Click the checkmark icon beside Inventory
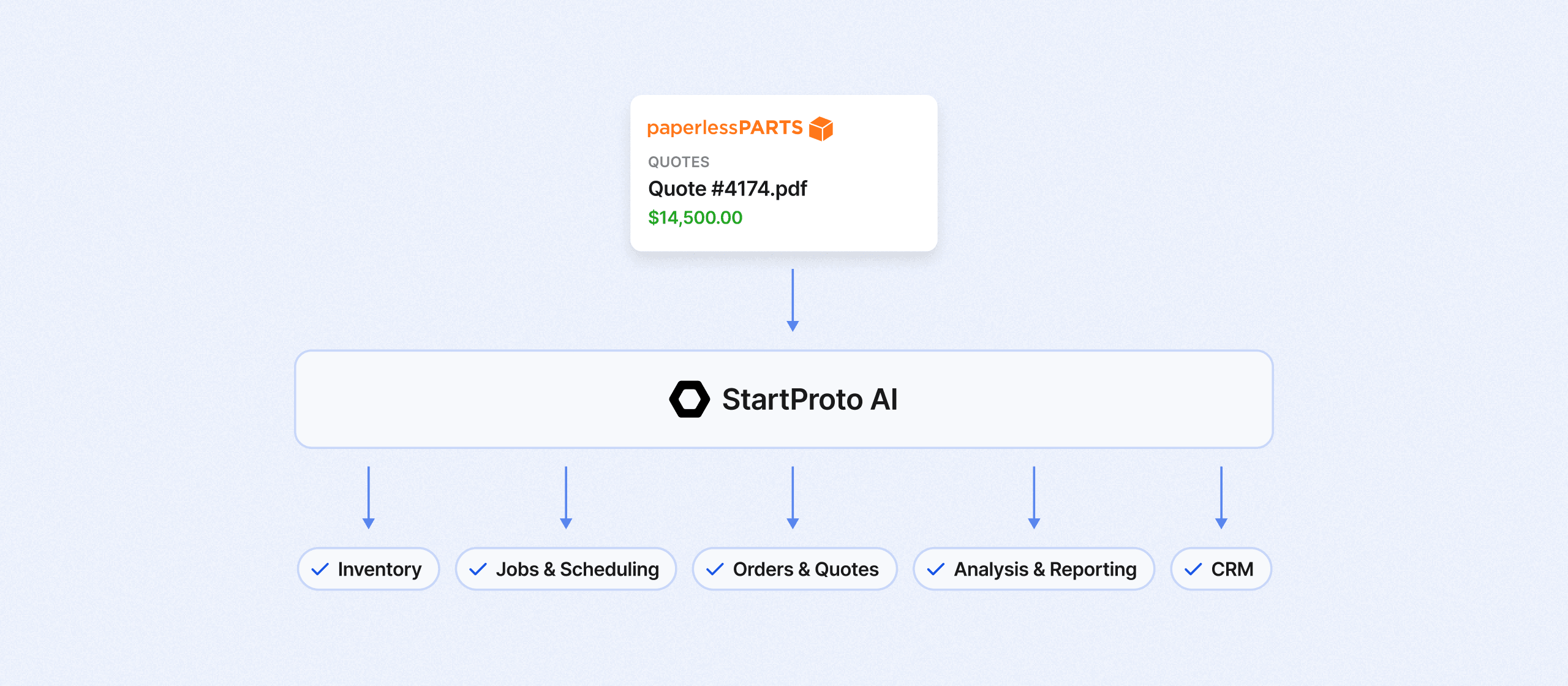The height and width of the screenshot is (686, 1568). coord(320,570)
